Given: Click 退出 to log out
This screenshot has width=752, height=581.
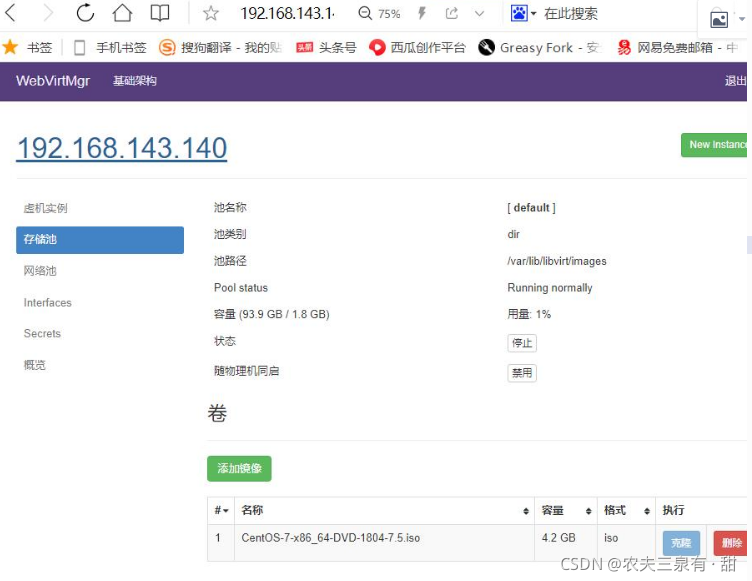Looking at the screenshot, I should coord(735,81).
